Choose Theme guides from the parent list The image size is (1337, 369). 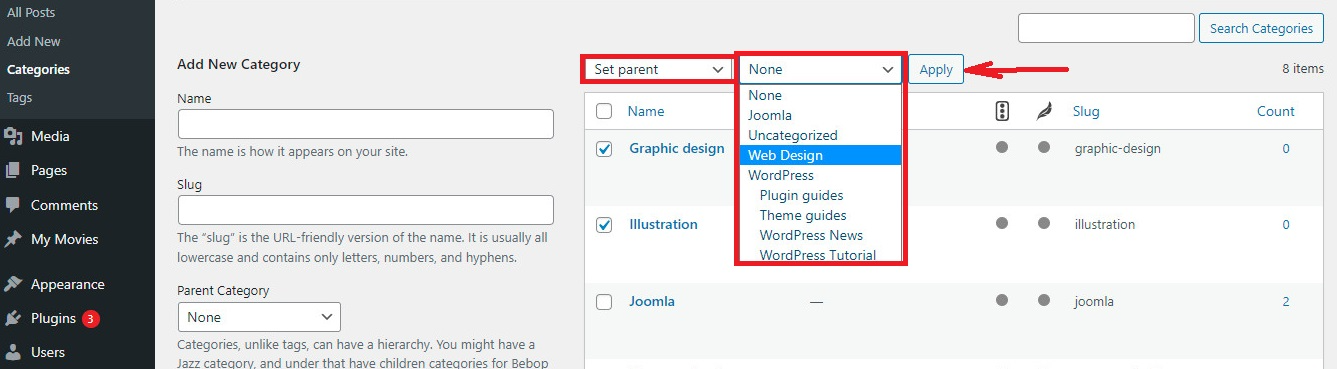pyautogui.click(x=820, y=215)
